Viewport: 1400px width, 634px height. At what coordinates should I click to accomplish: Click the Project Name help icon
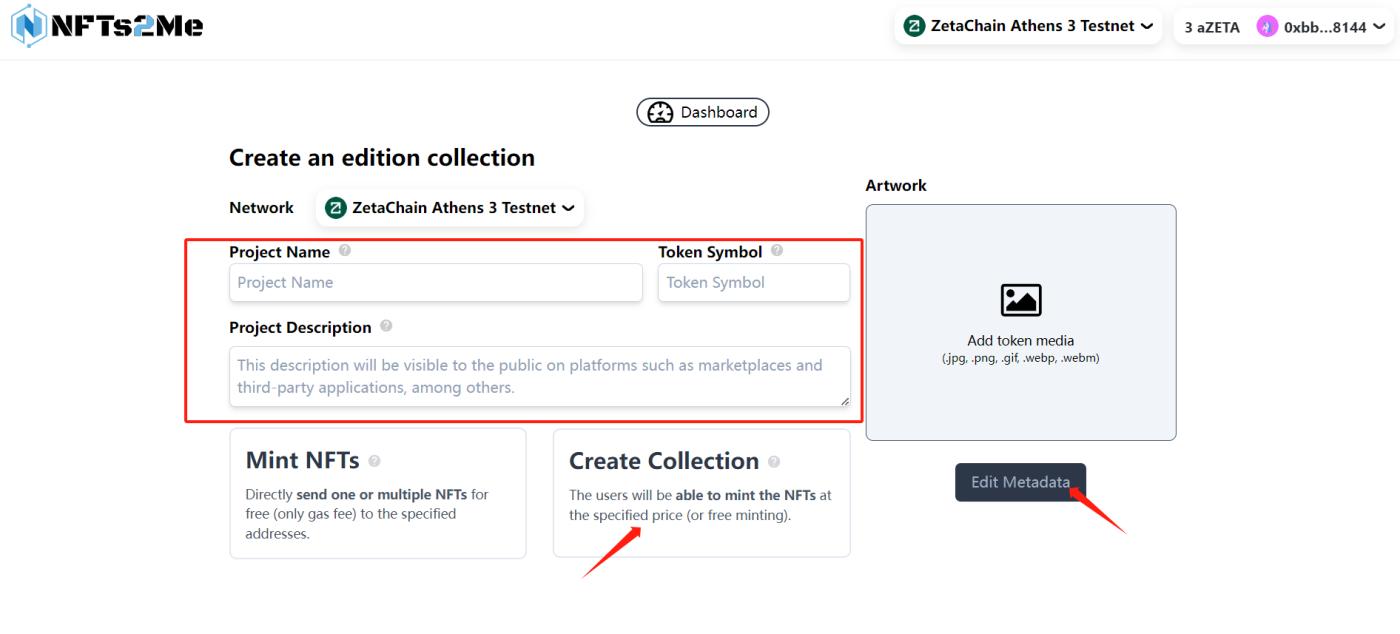345,252
